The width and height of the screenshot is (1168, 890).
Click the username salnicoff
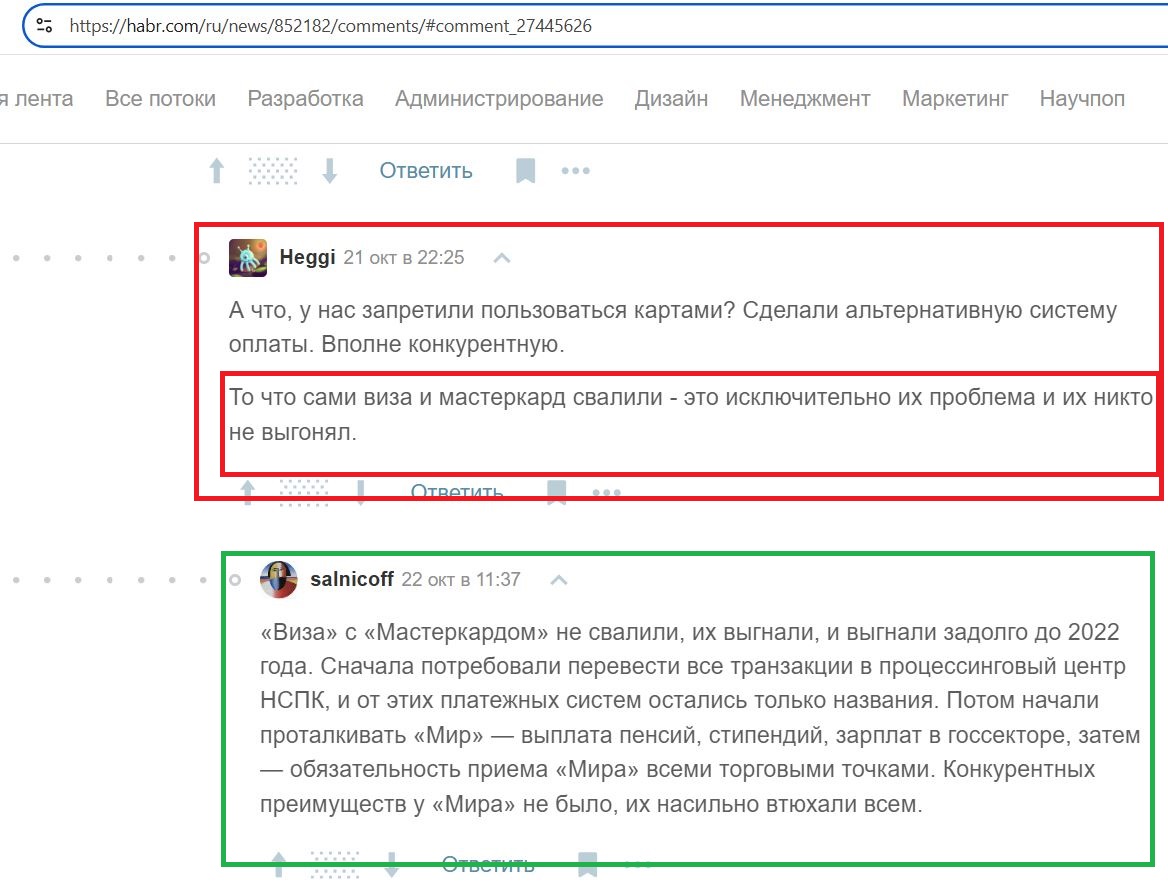352,579
